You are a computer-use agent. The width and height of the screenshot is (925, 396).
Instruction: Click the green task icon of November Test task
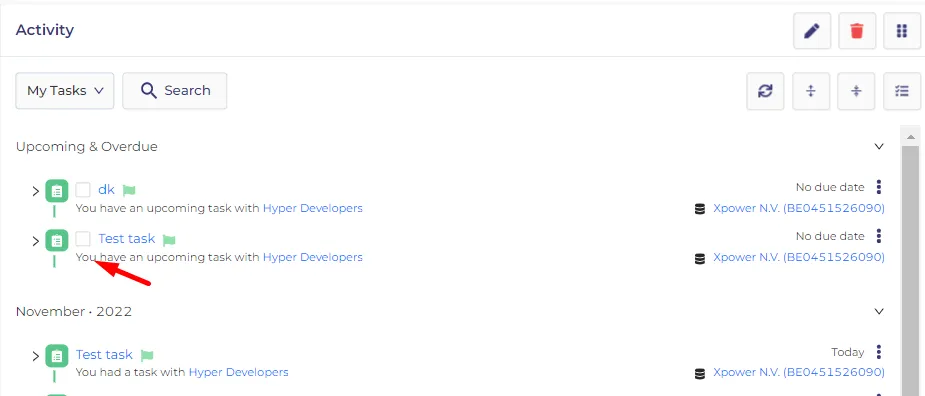pyautogui.click(x=57, y=356)
